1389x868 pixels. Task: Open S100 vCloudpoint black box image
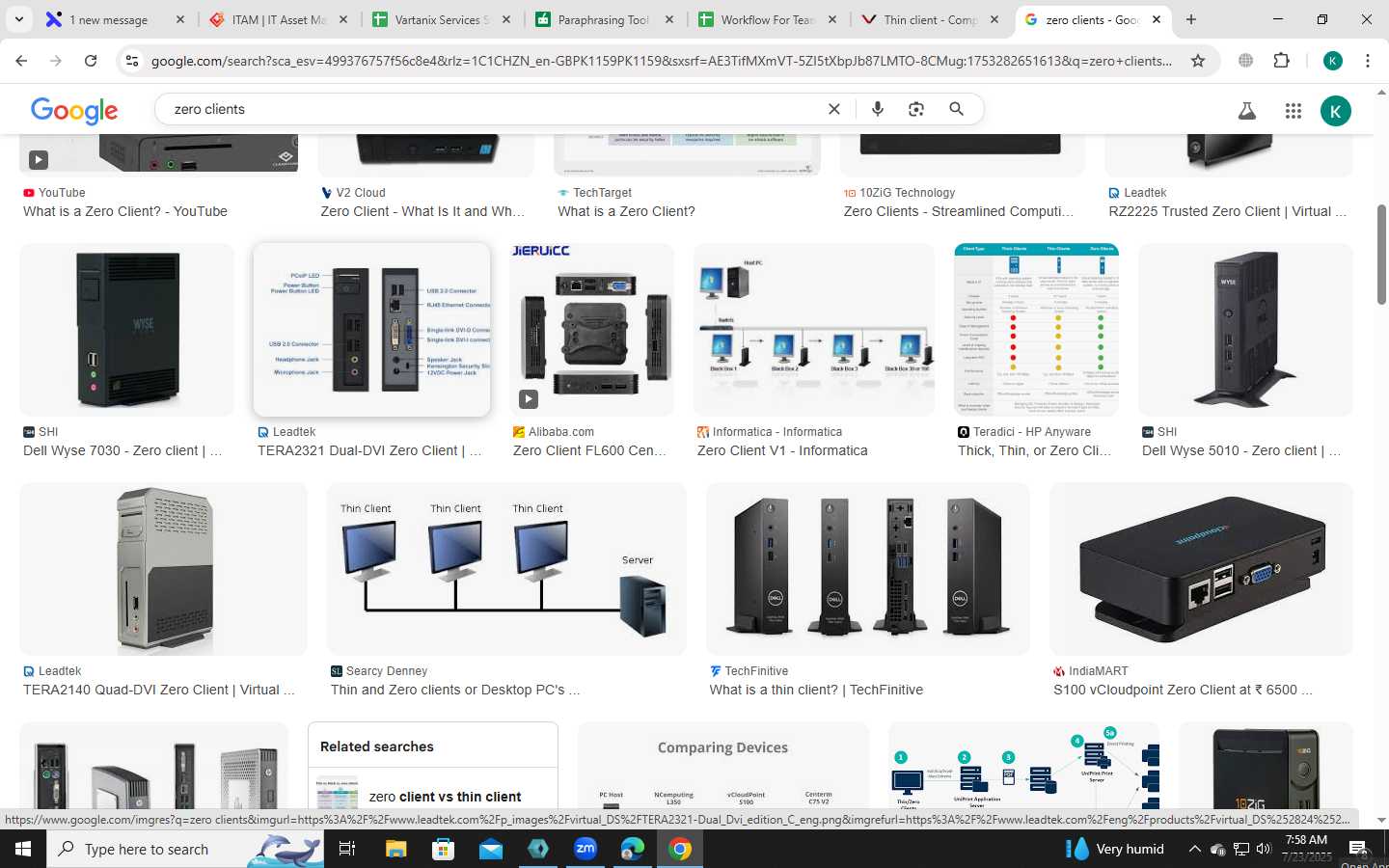[1201, 569]
